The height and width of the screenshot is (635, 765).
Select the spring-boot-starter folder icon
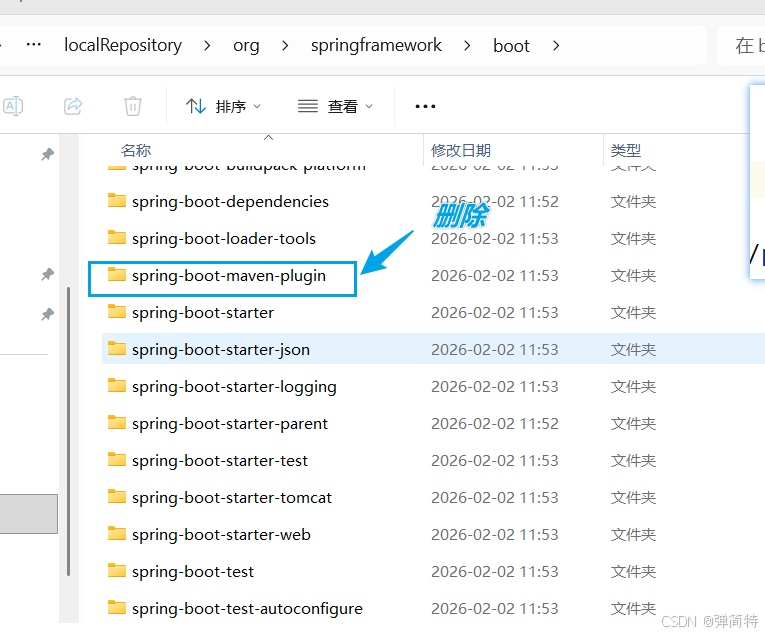[117, 312]
